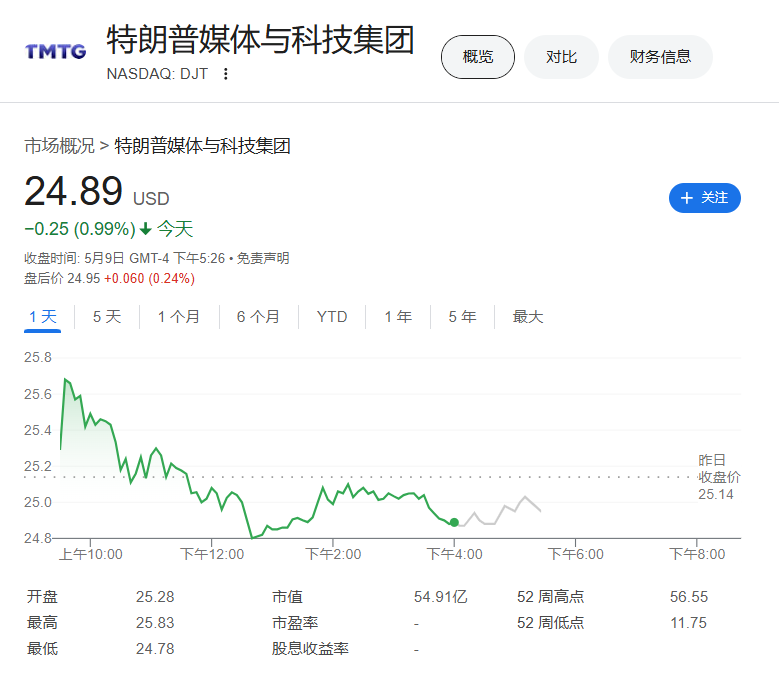Image resolution: width=779 pixels, height=676 pixels.
Task: Click the 关注 follow button
Action: [704, 198]
